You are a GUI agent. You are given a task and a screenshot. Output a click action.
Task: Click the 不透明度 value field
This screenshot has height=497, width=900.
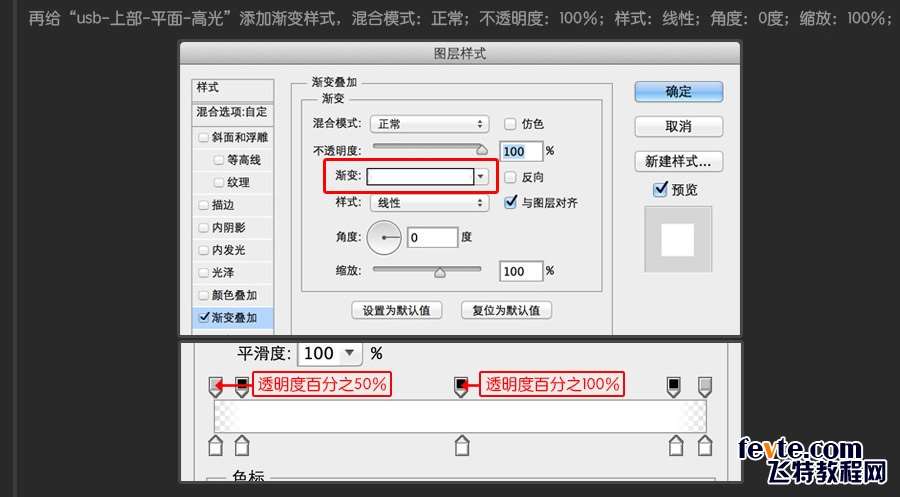click(521, 152)
